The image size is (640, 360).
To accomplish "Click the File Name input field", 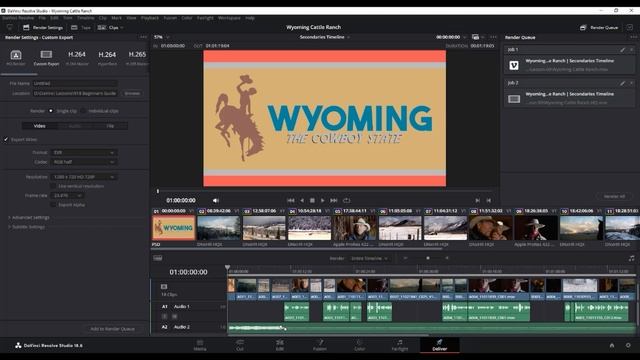I will [x=75, y=83].
